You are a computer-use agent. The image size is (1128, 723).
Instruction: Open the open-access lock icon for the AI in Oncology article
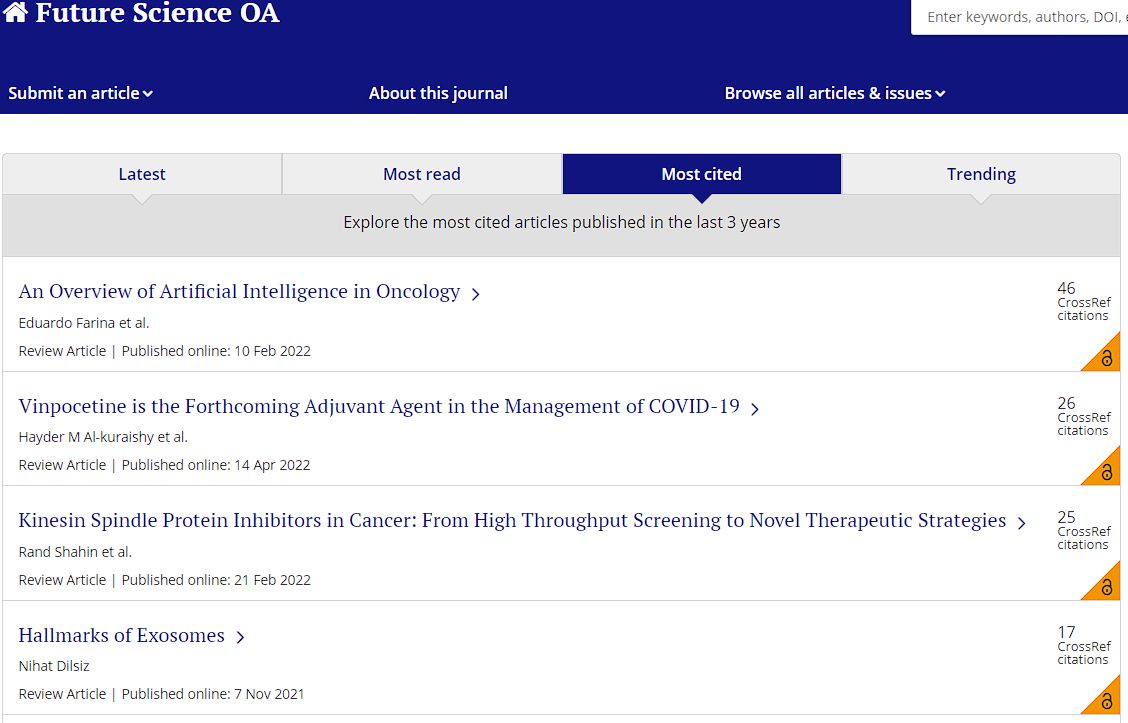[1106, 357]
